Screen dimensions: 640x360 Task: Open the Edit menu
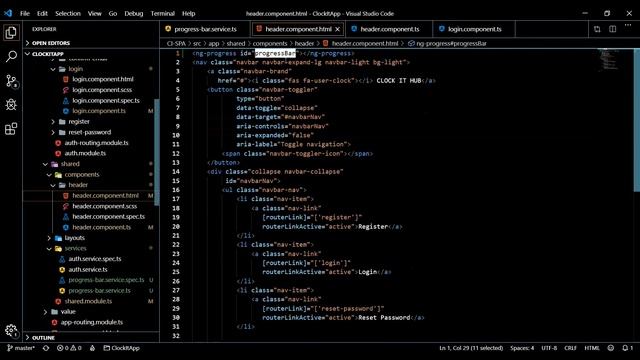tap(42, 13)
